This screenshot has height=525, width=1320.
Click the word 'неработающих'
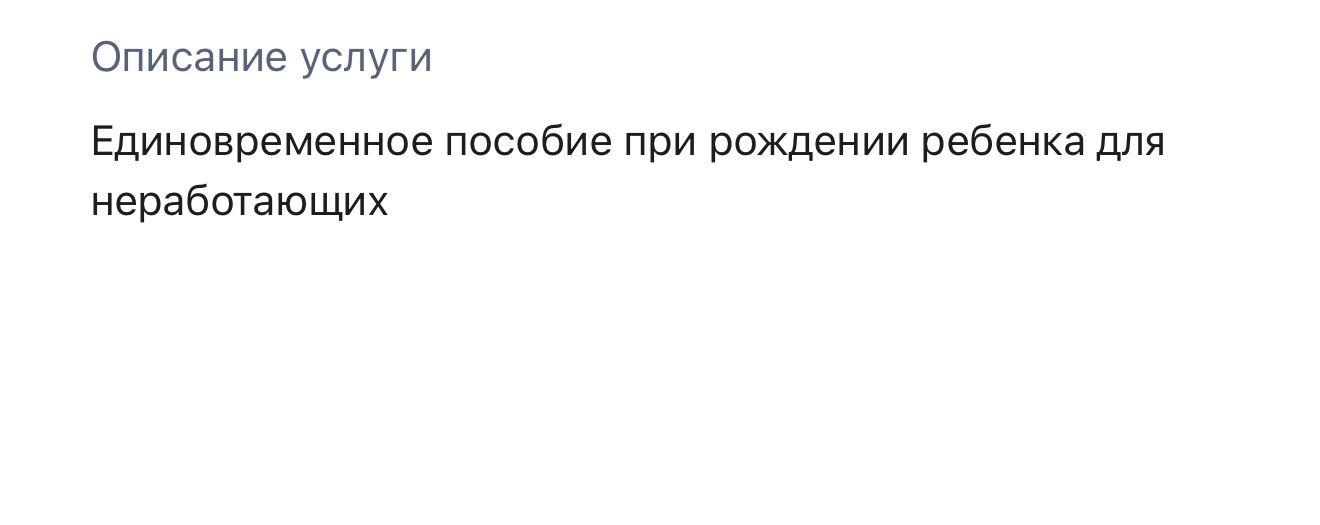click(x=239, y=203)
